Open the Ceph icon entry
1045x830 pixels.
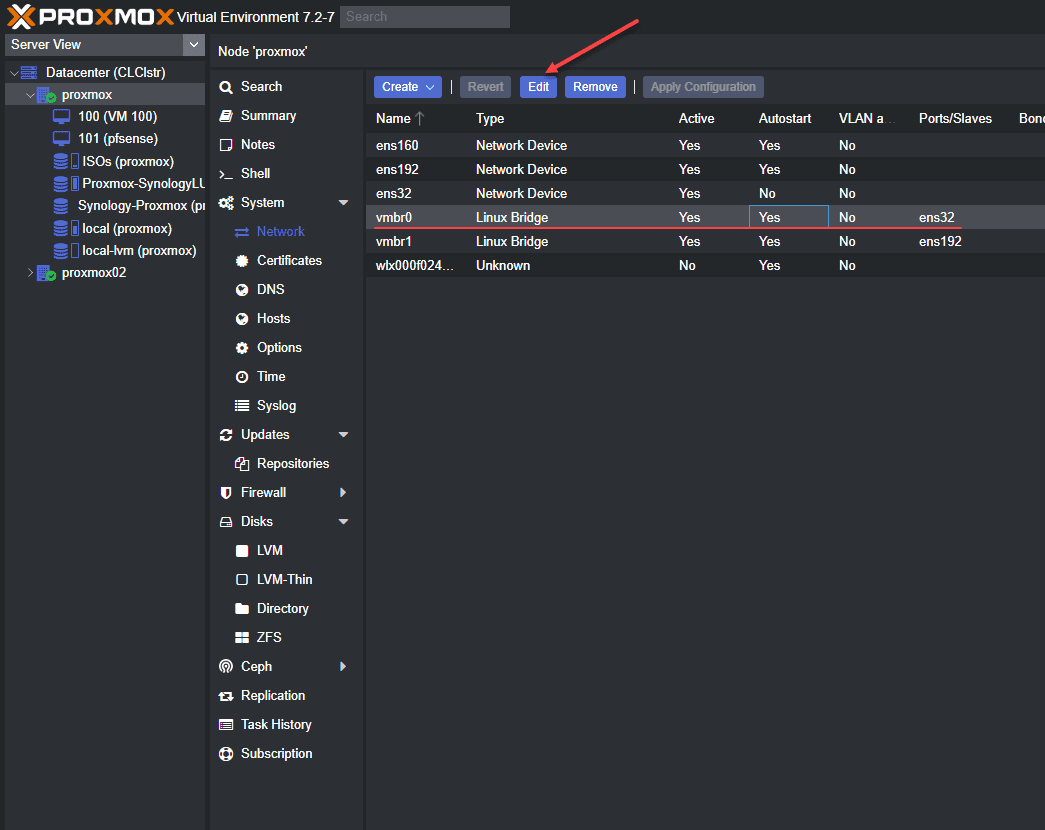coord(226,667)
